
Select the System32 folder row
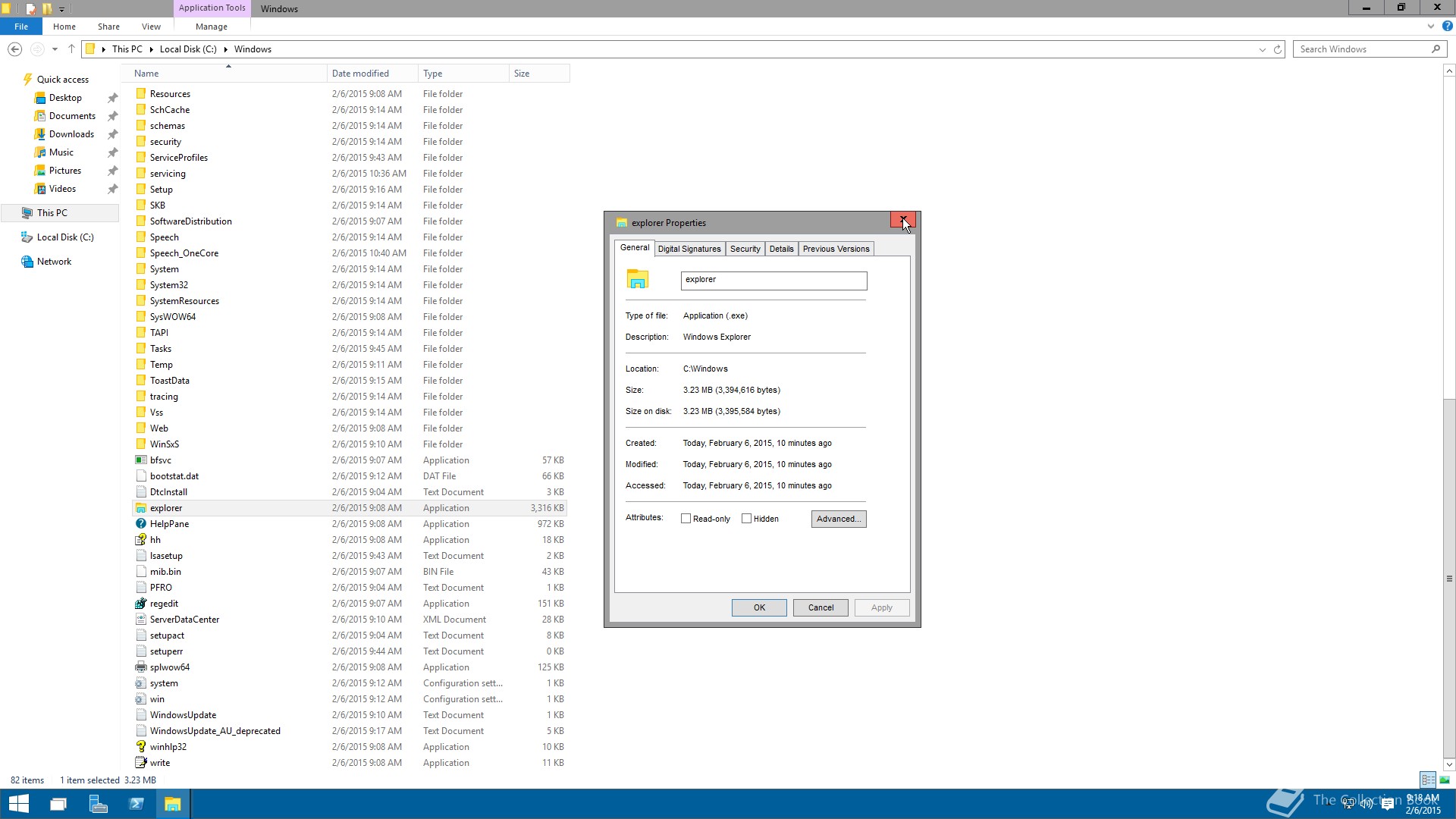coord(349,285)
